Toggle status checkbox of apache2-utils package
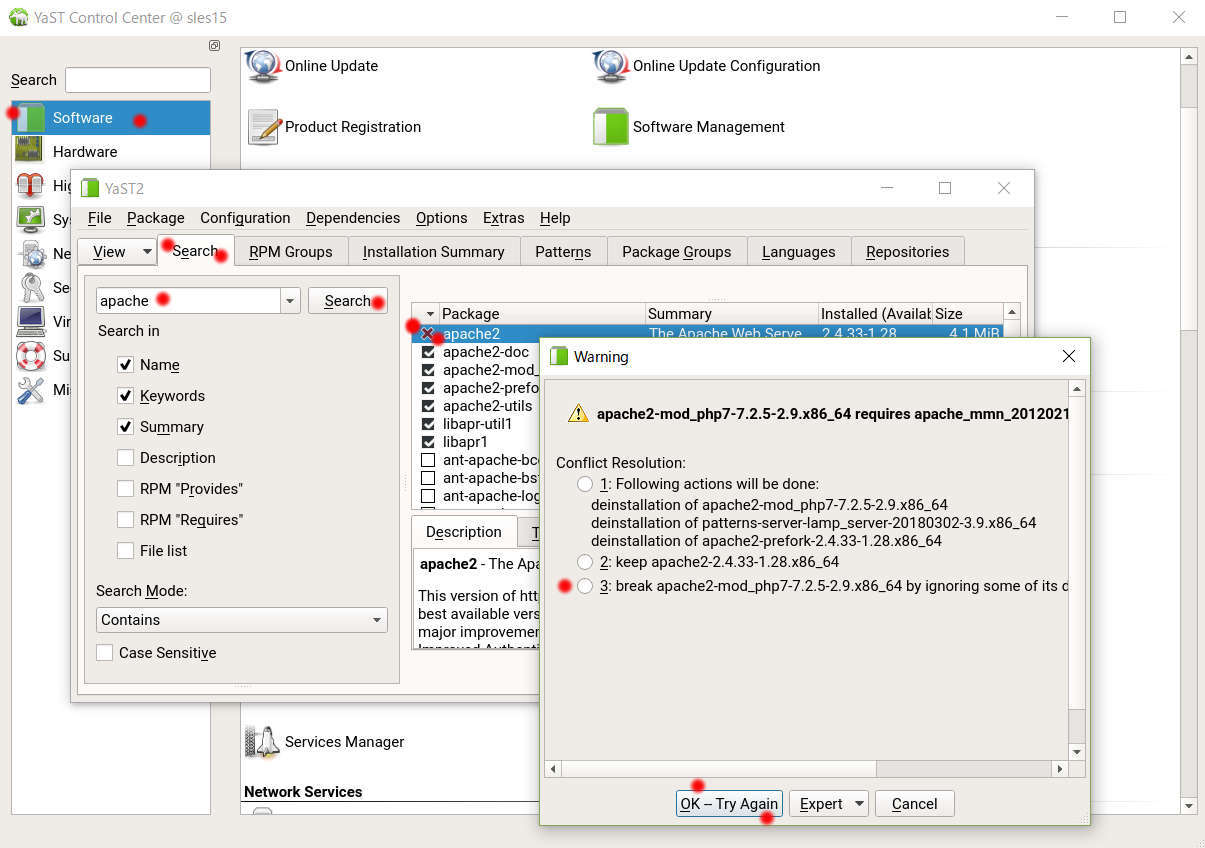Viewport: 1205px width, 848px height. tap(428, 406)
